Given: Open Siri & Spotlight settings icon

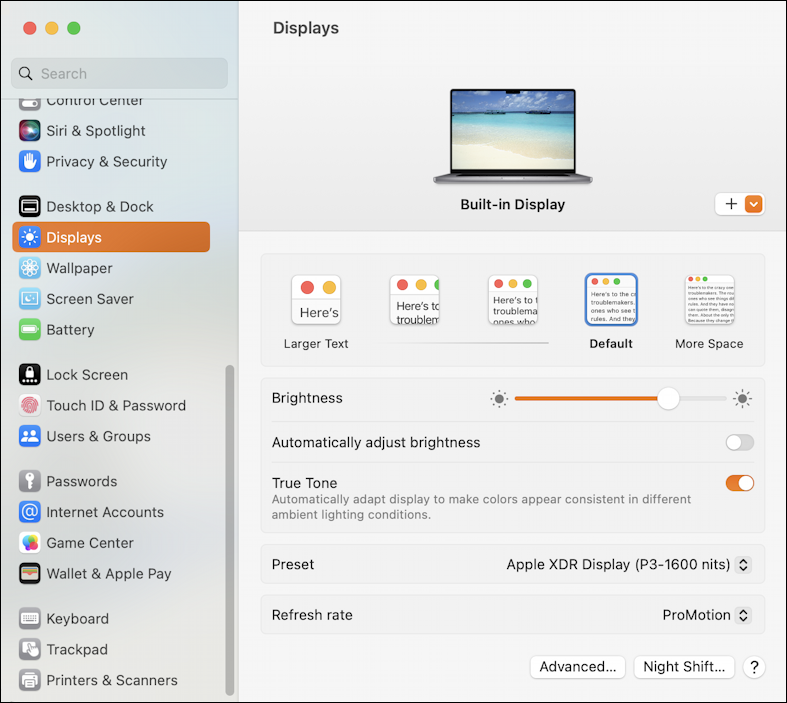Looking at the screenshot, I should click(30, 131).
